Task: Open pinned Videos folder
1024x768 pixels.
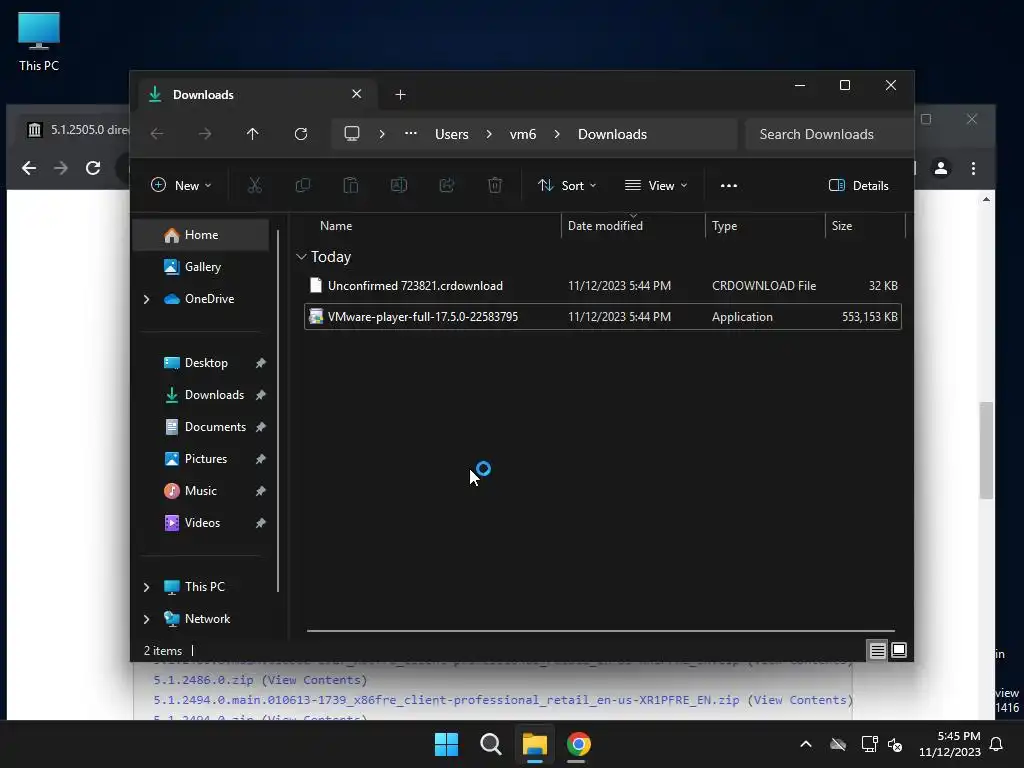Action: click(x=201, y=523)
